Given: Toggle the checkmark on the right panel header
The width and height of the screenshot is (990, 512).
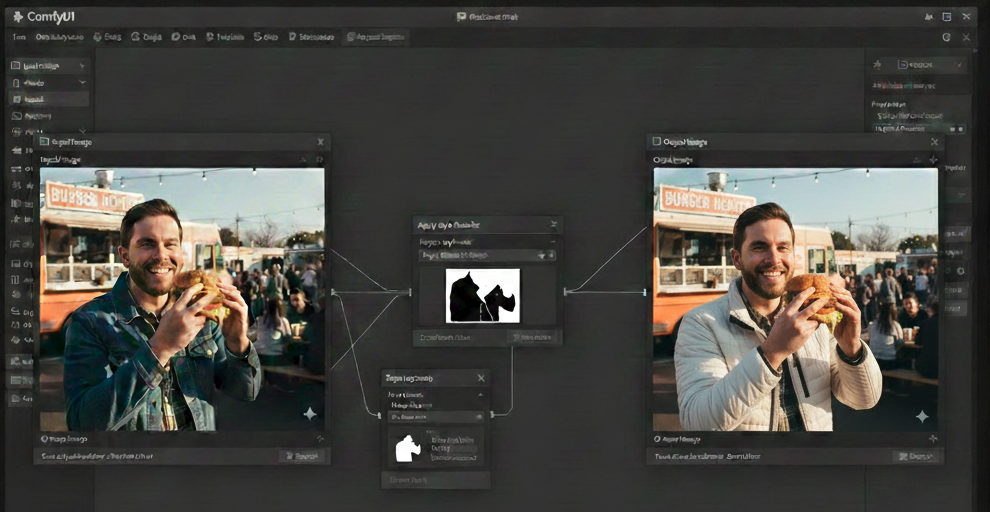Looking at the screenshot, I should [x=959, y=65].
